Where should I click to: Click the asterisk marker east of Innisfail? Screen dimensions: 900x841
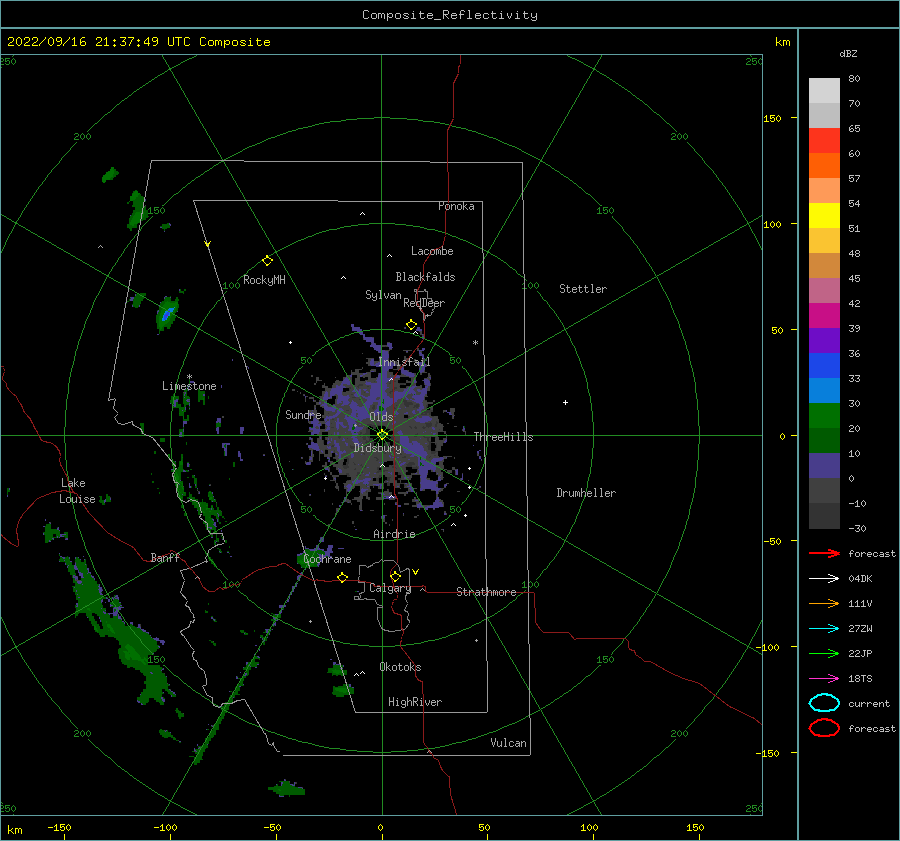click(x=475, y=343)
